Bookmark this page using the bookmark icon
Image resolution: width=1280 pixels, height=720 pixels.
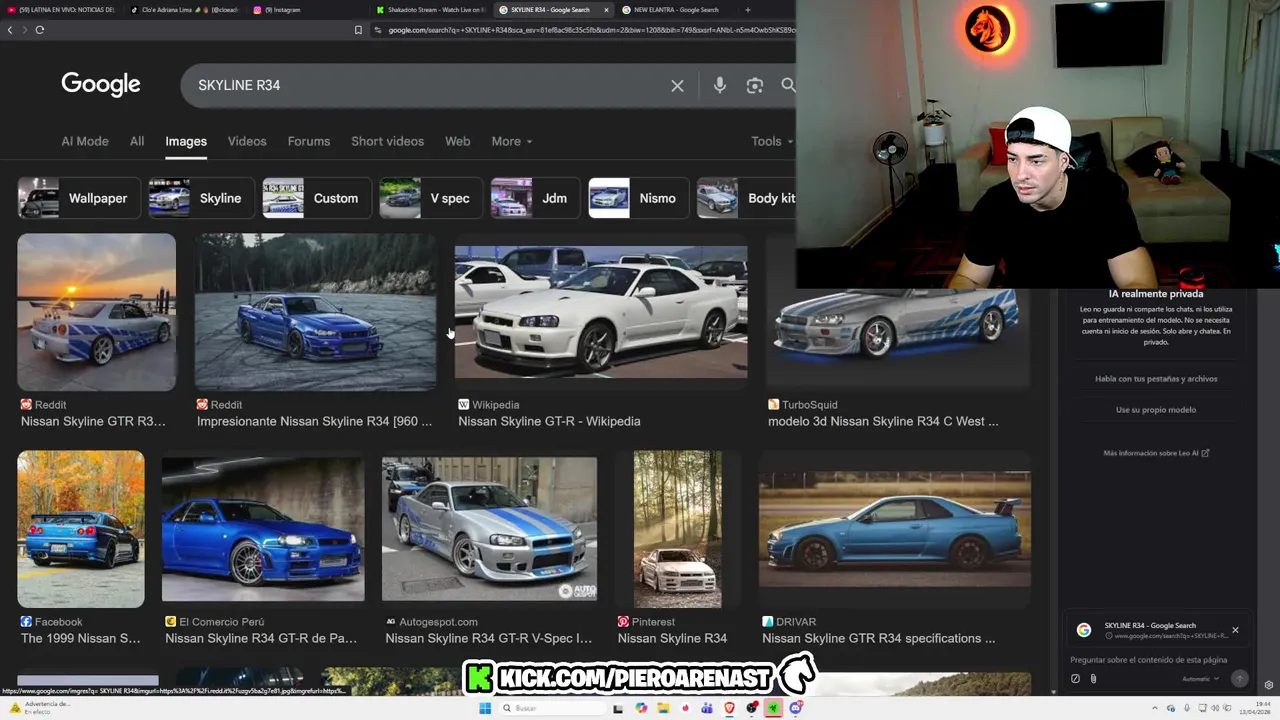click(358, 30)
